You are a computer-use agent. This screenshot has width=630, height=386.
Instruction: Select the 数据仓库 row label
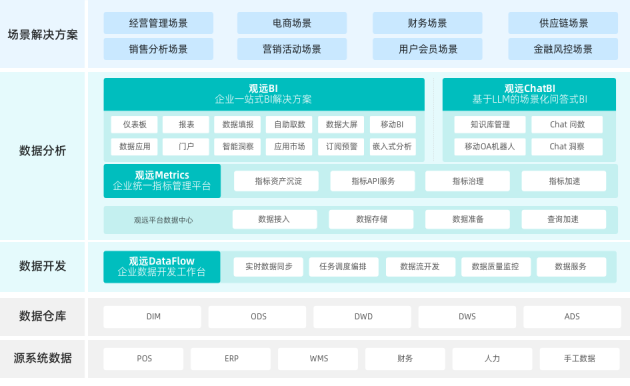(x=42, y=316)
